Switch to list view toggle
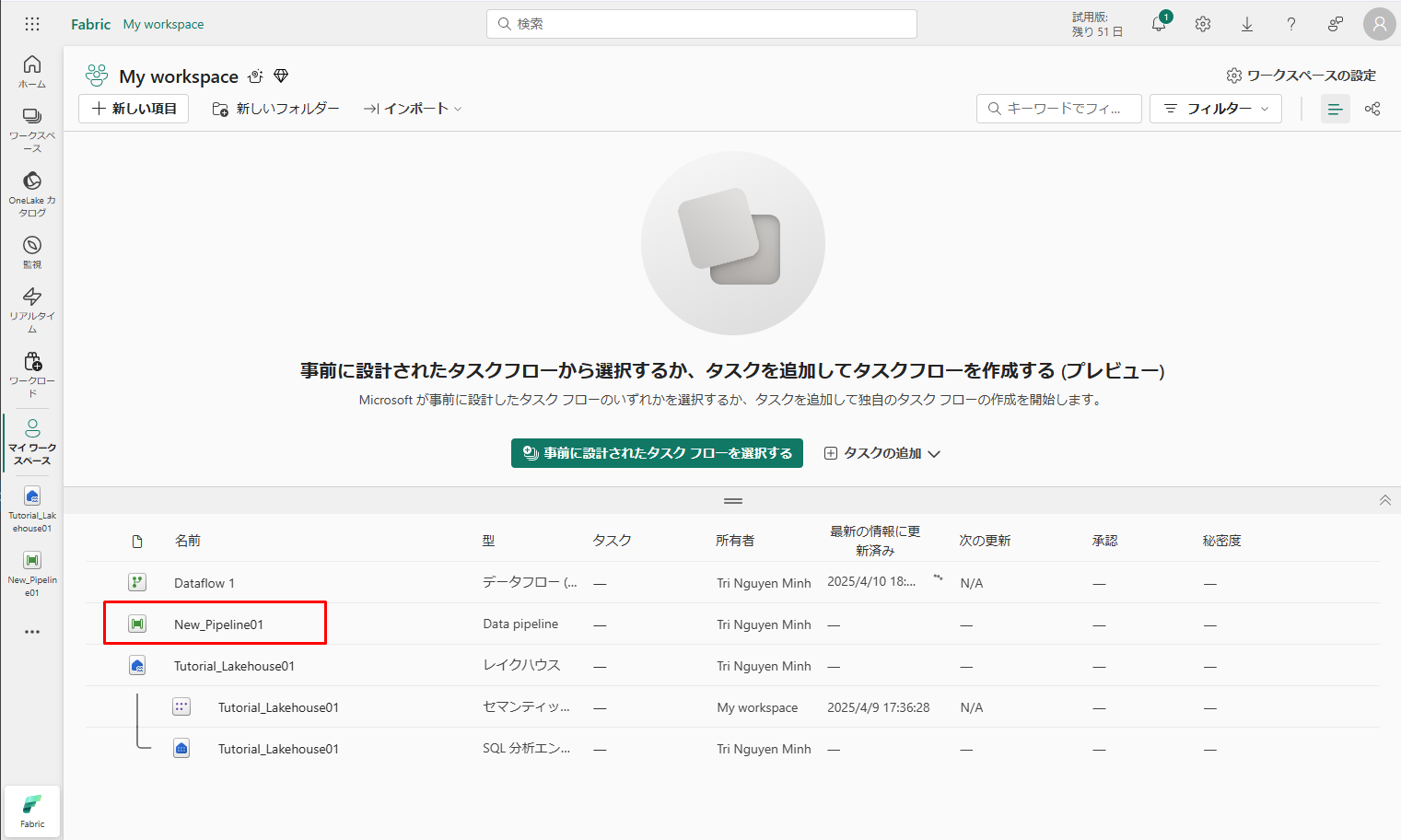Image resolution: width=1401 pixels, height=840 pixels. point(1335,109)
